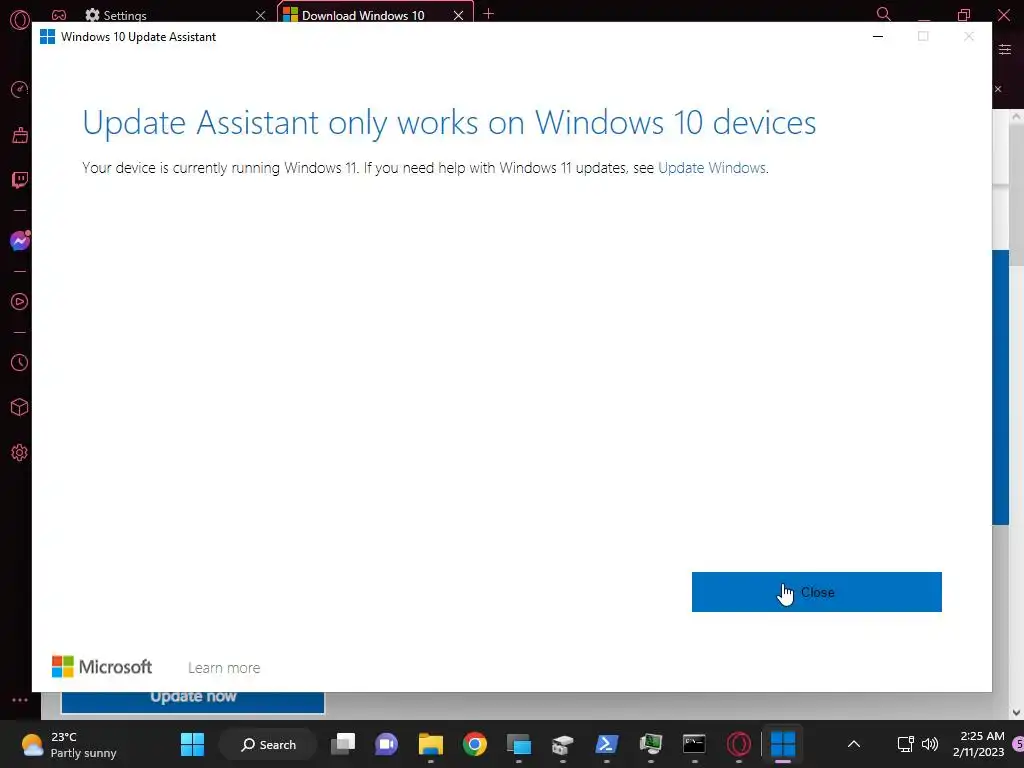
Task: Open Task View on the taskbar
Action: coord(343,744)
